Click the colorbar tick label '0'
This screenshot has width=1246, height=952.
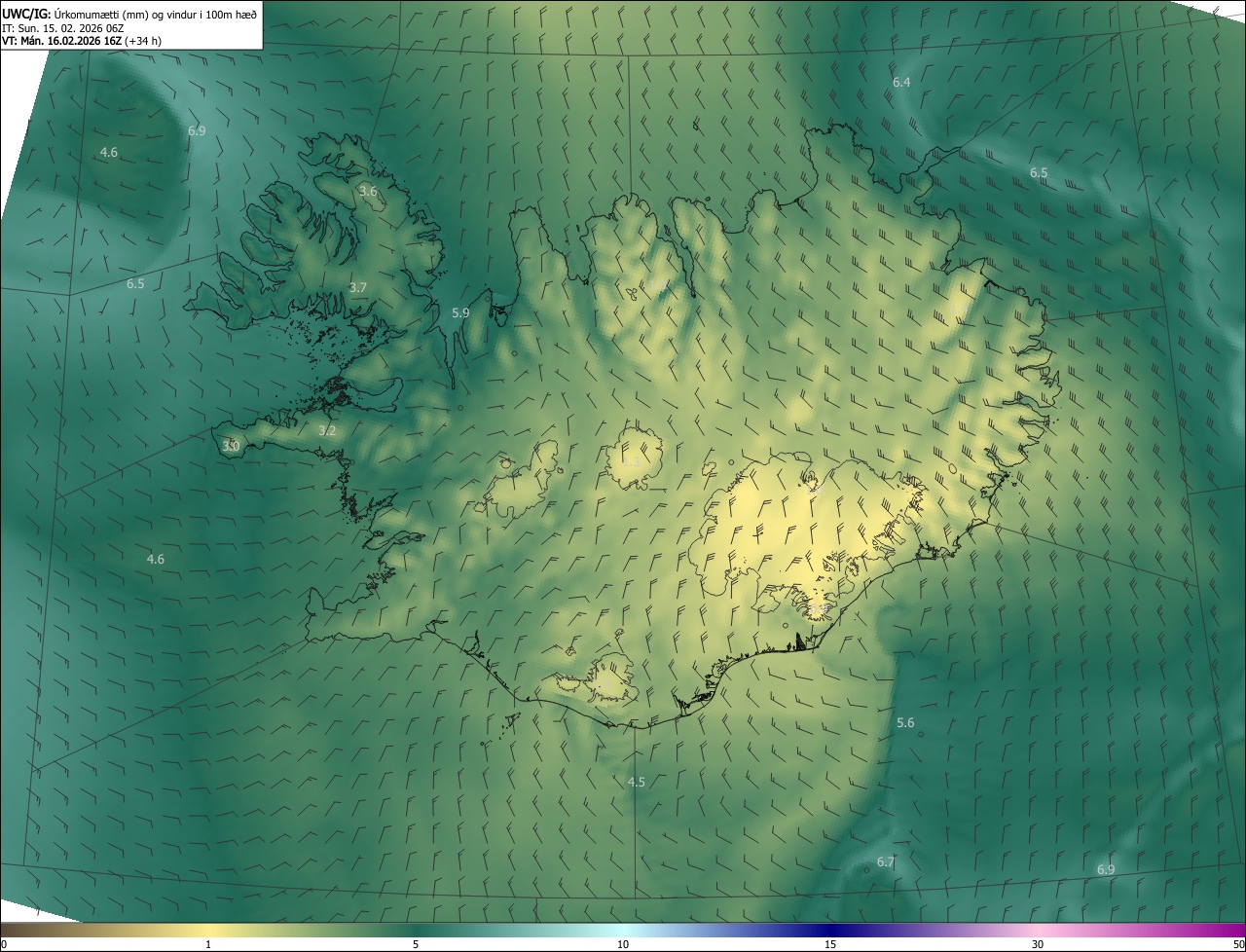click(x=4, y=944)
